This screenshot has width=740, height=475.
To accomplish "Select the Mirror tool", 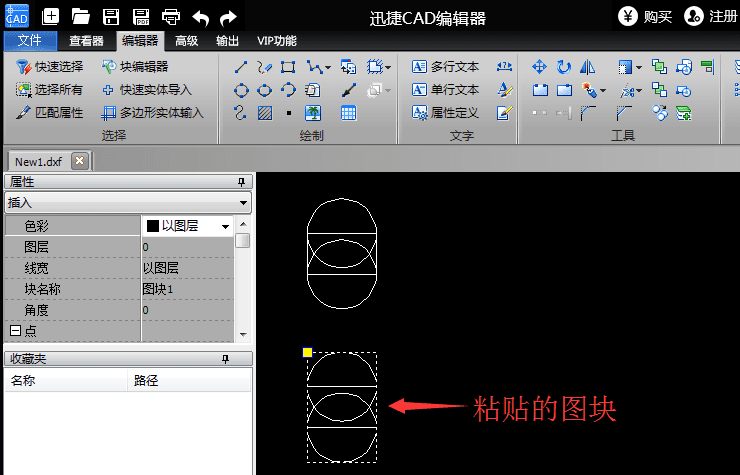I will point(588,67).
